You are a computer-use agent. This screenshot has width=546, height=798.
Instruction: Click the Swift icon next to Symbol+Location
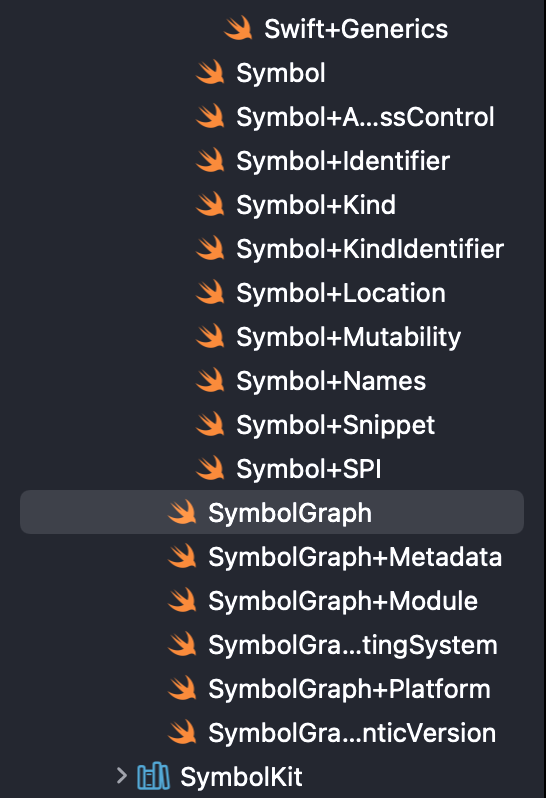point(210,292)
